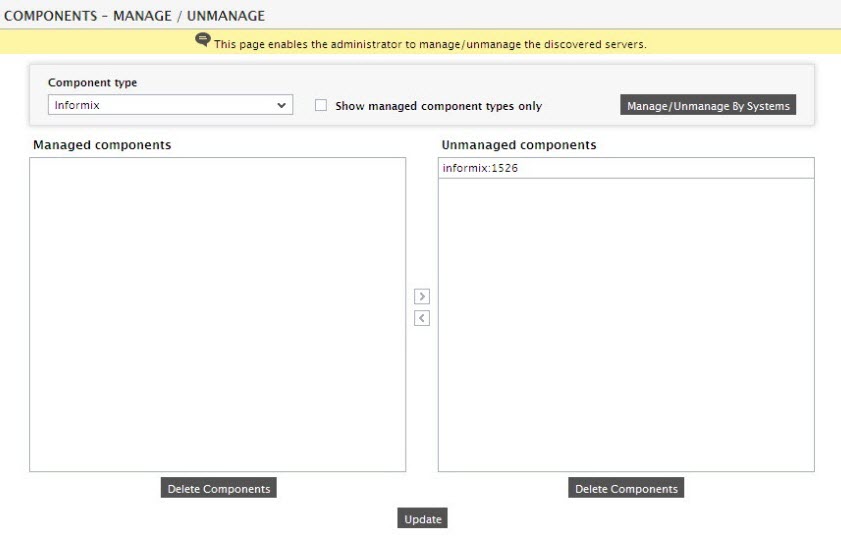Viewport: 841px width, 537px height.
Task: Click the 'Component type' field label
Action: (x=92, y=83)
